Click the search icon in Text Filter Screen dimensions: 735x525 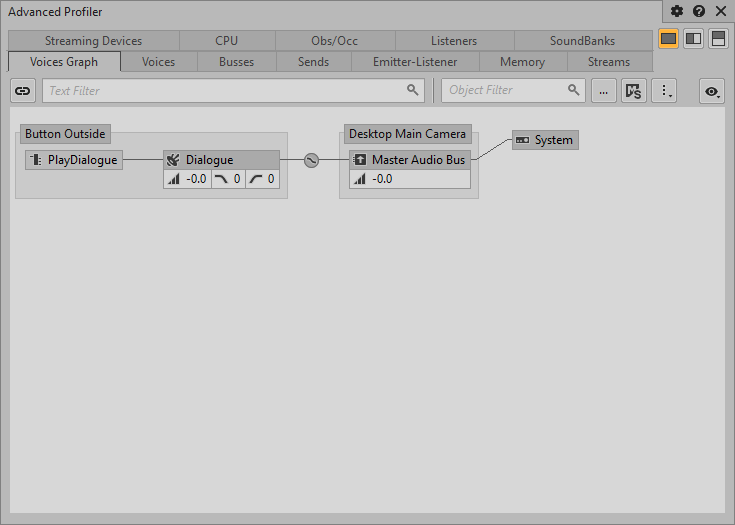click(x=413, y=90)
